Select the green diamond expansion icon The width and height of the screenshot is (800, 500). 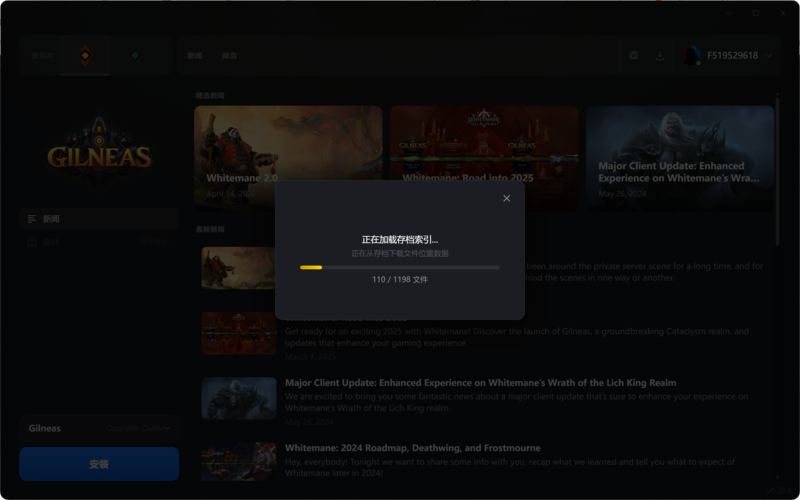[x=135, y=55]
